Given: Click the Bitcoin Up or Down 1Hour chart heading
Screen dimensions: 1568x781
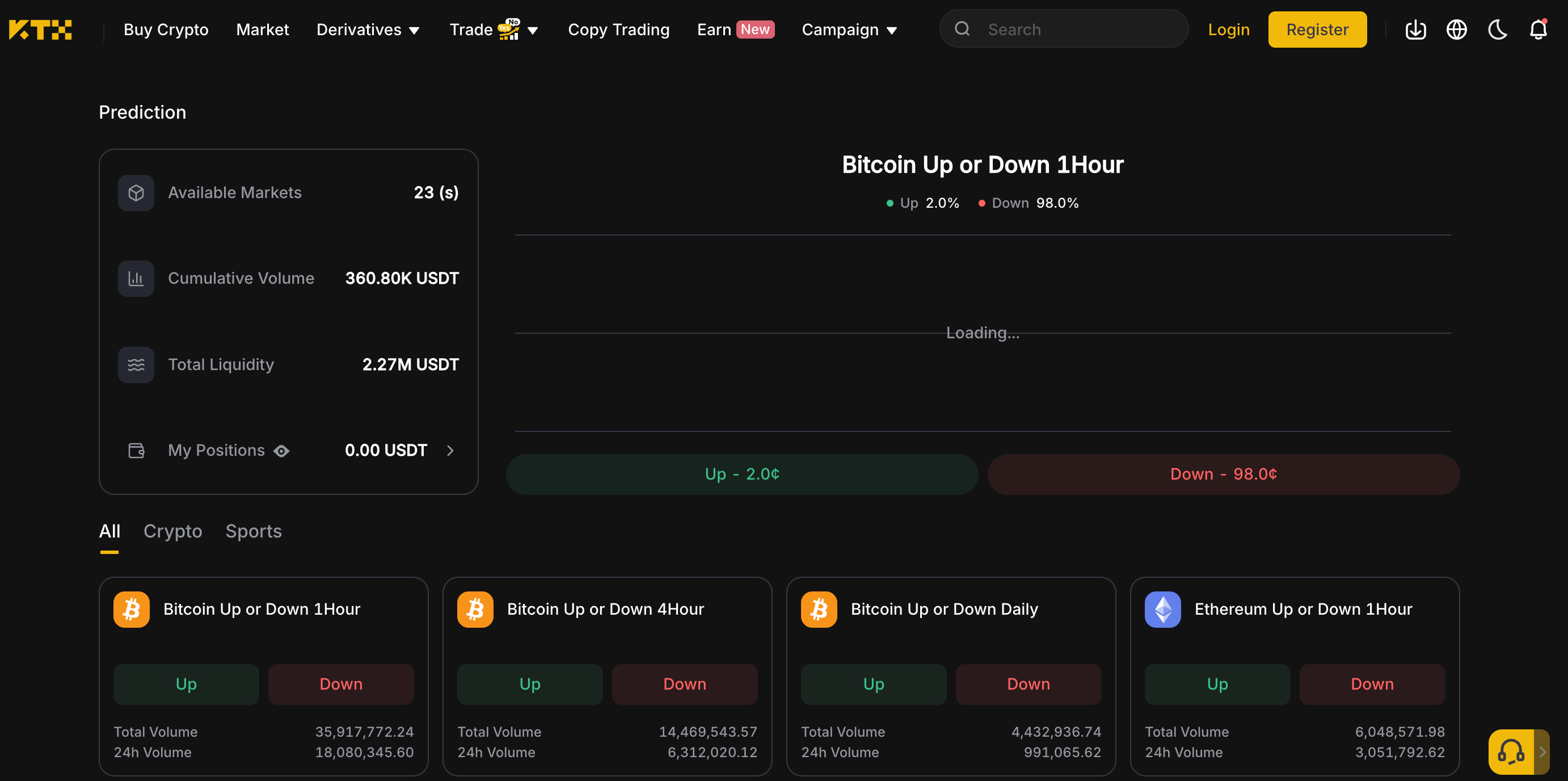Looking at the screenshot, I should [x=983, y=165].
